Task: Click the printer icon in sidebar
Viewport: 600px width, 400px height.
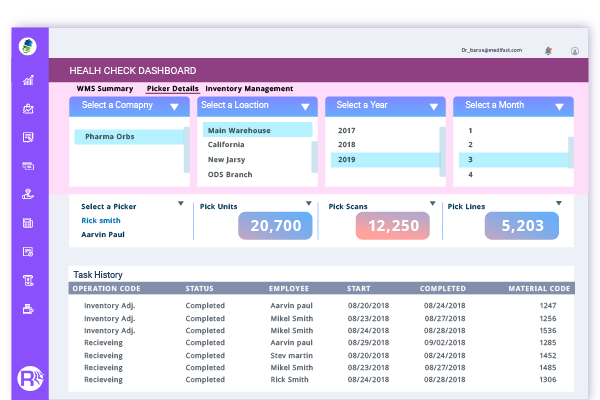Action: coord(28,310)
